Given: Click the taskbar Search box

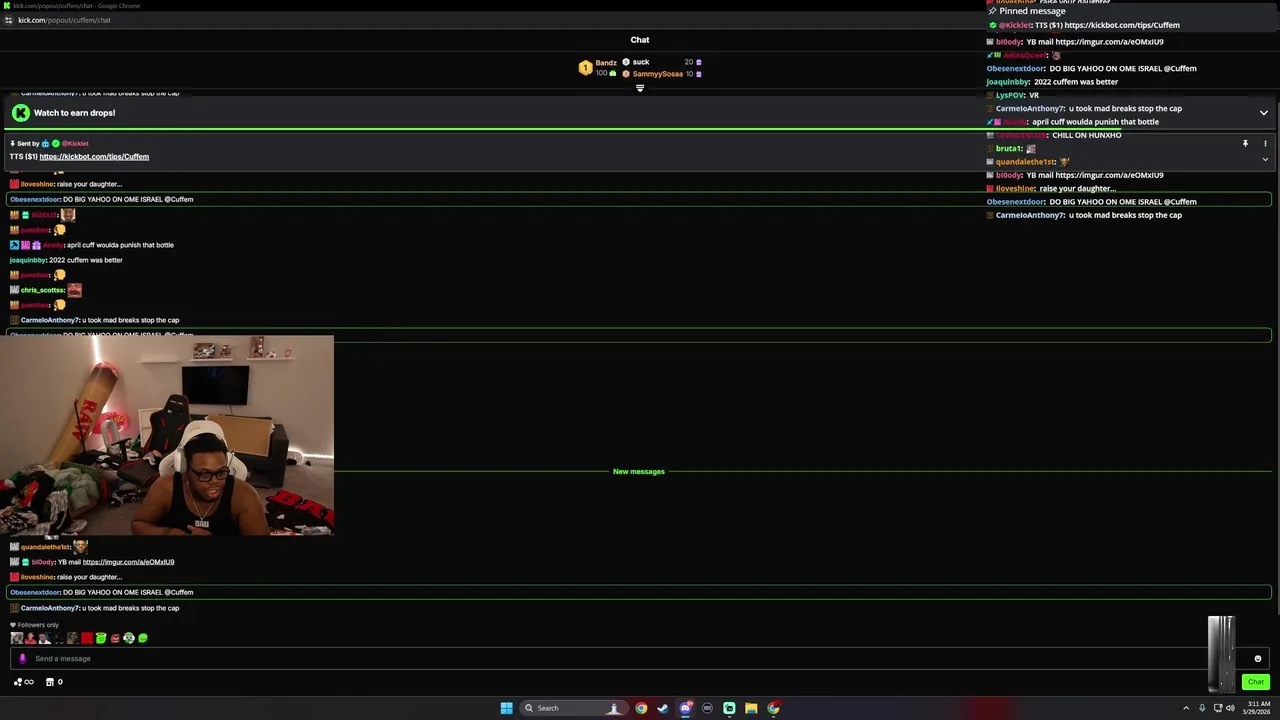Looking at the screenshot, I should pos(572,708).
